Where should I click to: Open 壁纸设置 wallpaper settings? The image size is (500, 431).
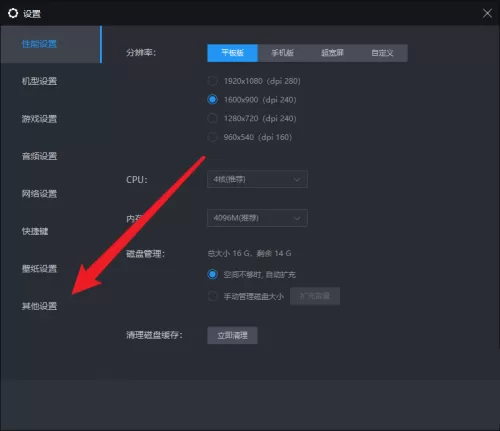click(39, 269)
